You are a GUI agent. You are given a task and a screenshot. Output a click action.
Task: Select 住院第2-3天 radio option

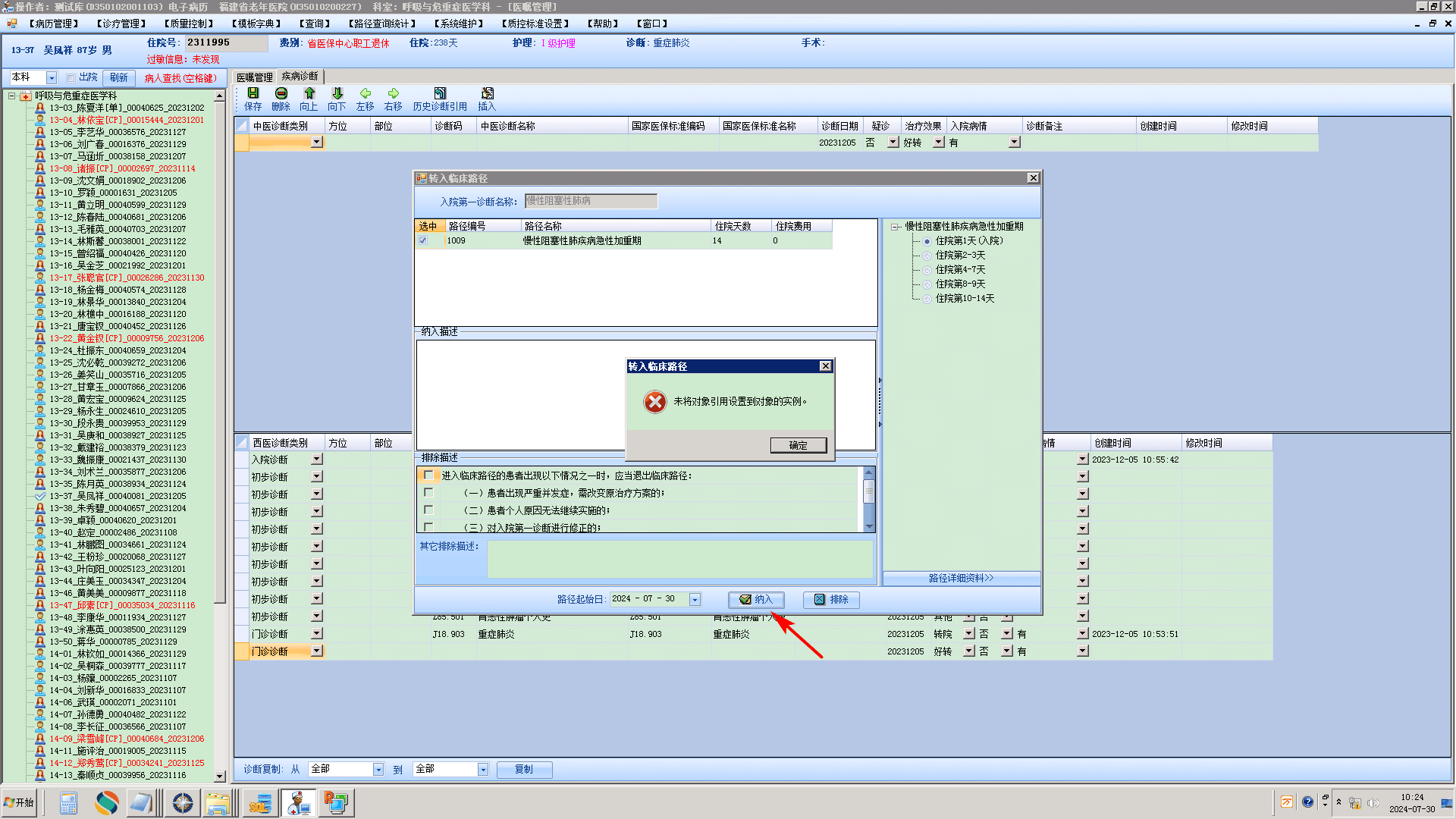point(927,256)
